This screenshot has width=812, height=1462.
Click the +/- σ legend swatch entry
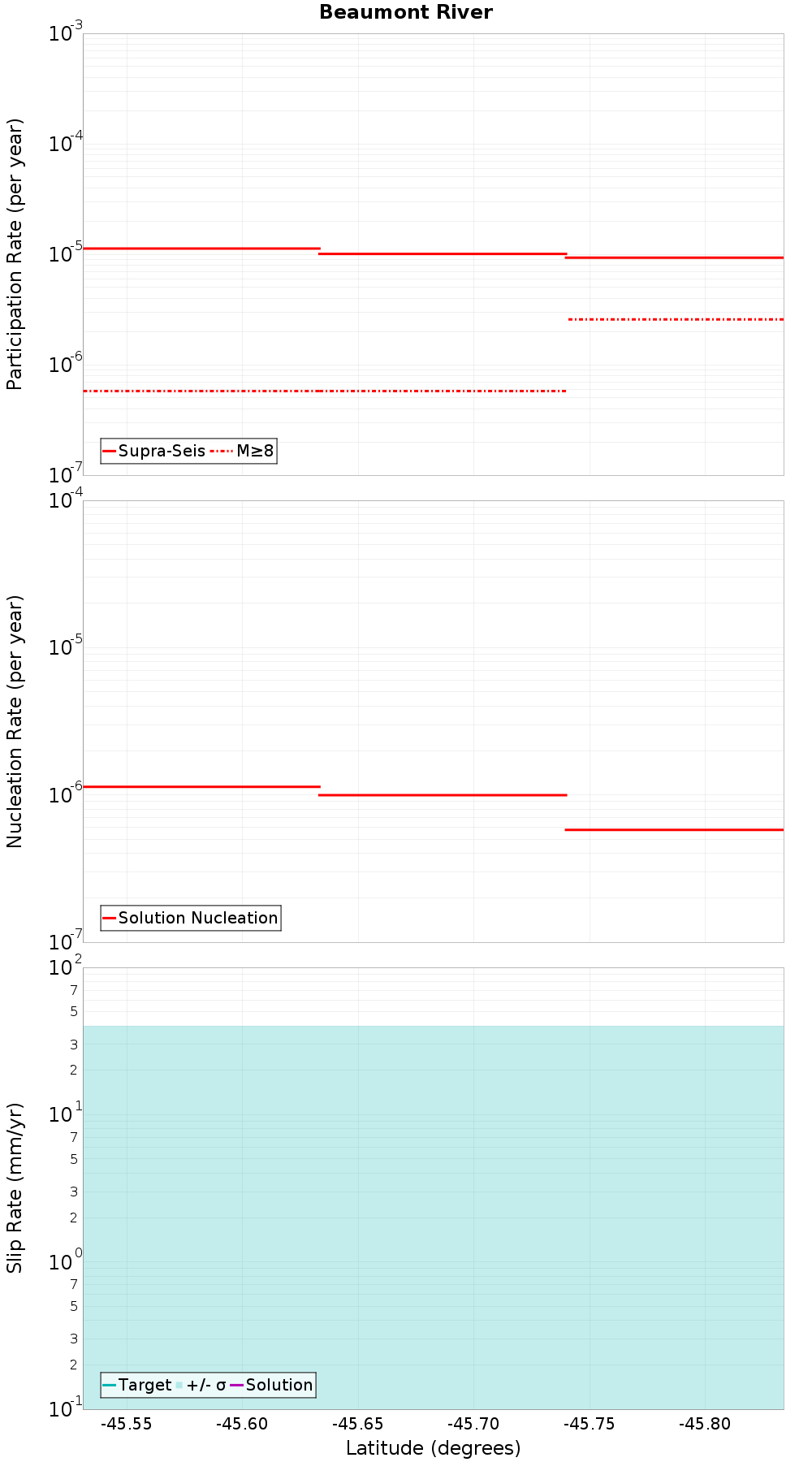(201, 1385)
